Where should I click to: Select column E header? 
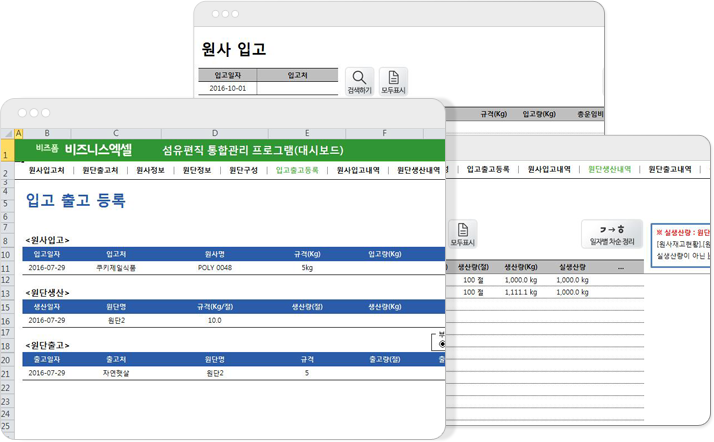click(307, 133)
